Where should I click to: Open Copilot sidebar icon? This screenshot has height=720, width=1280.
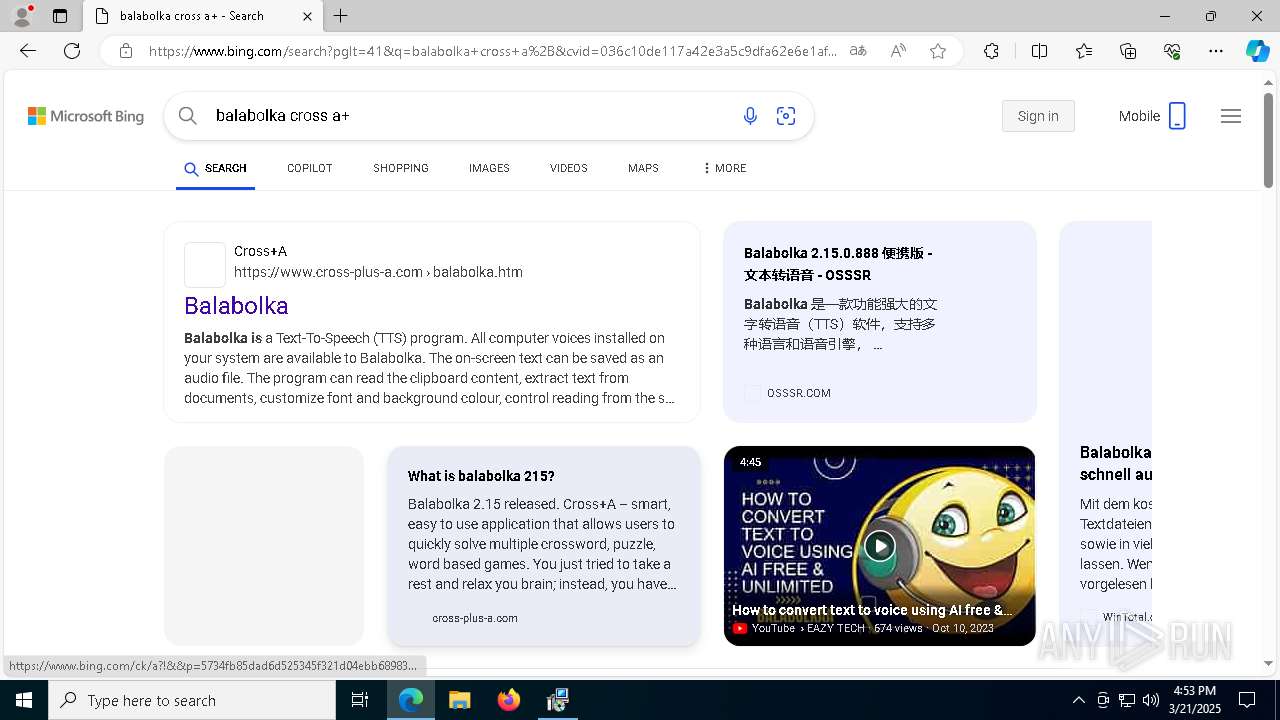1257,51
